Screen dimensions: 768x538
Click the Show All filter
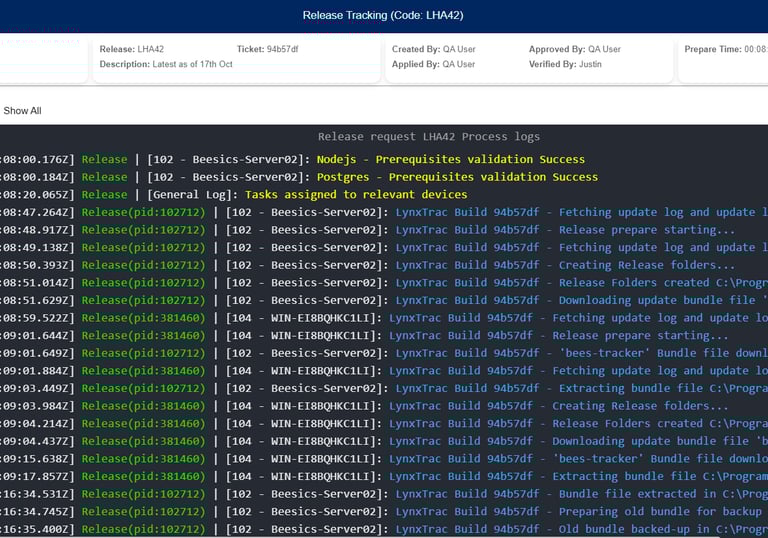[23, 111]
